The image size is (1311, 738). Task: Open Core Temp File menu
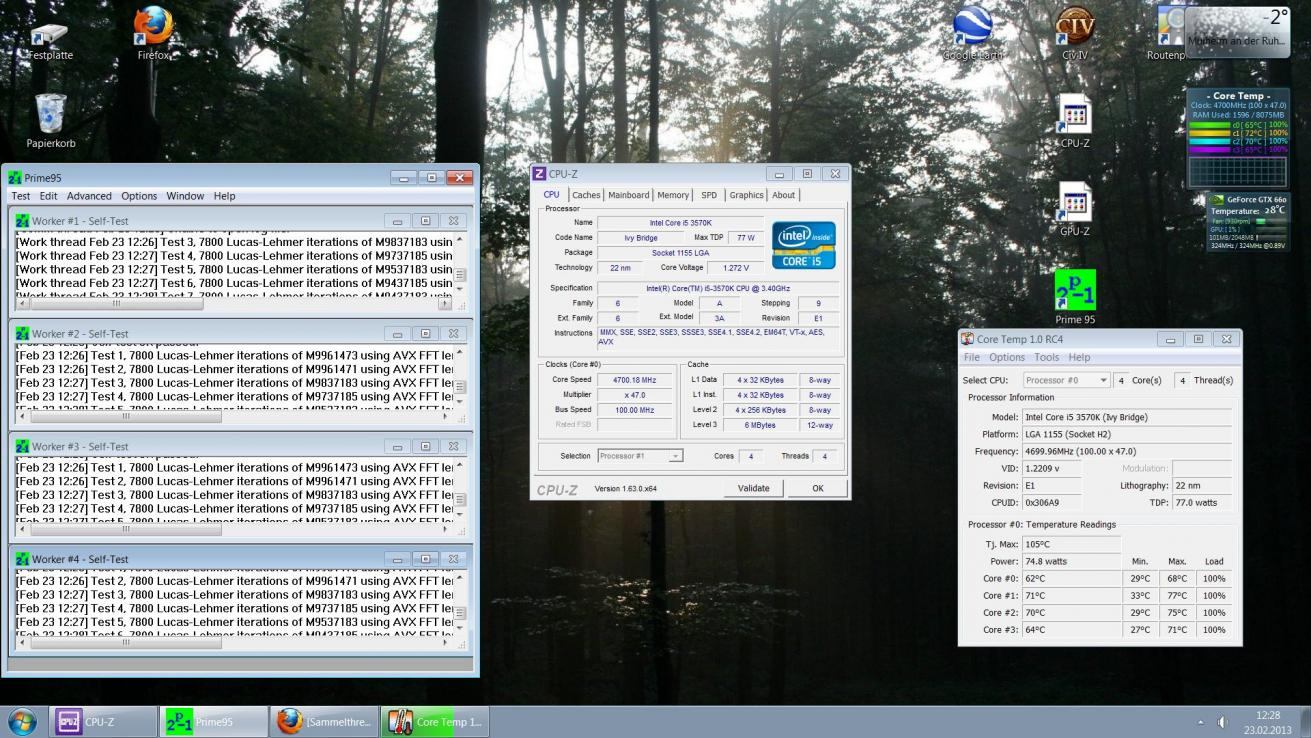pos(972,357)
